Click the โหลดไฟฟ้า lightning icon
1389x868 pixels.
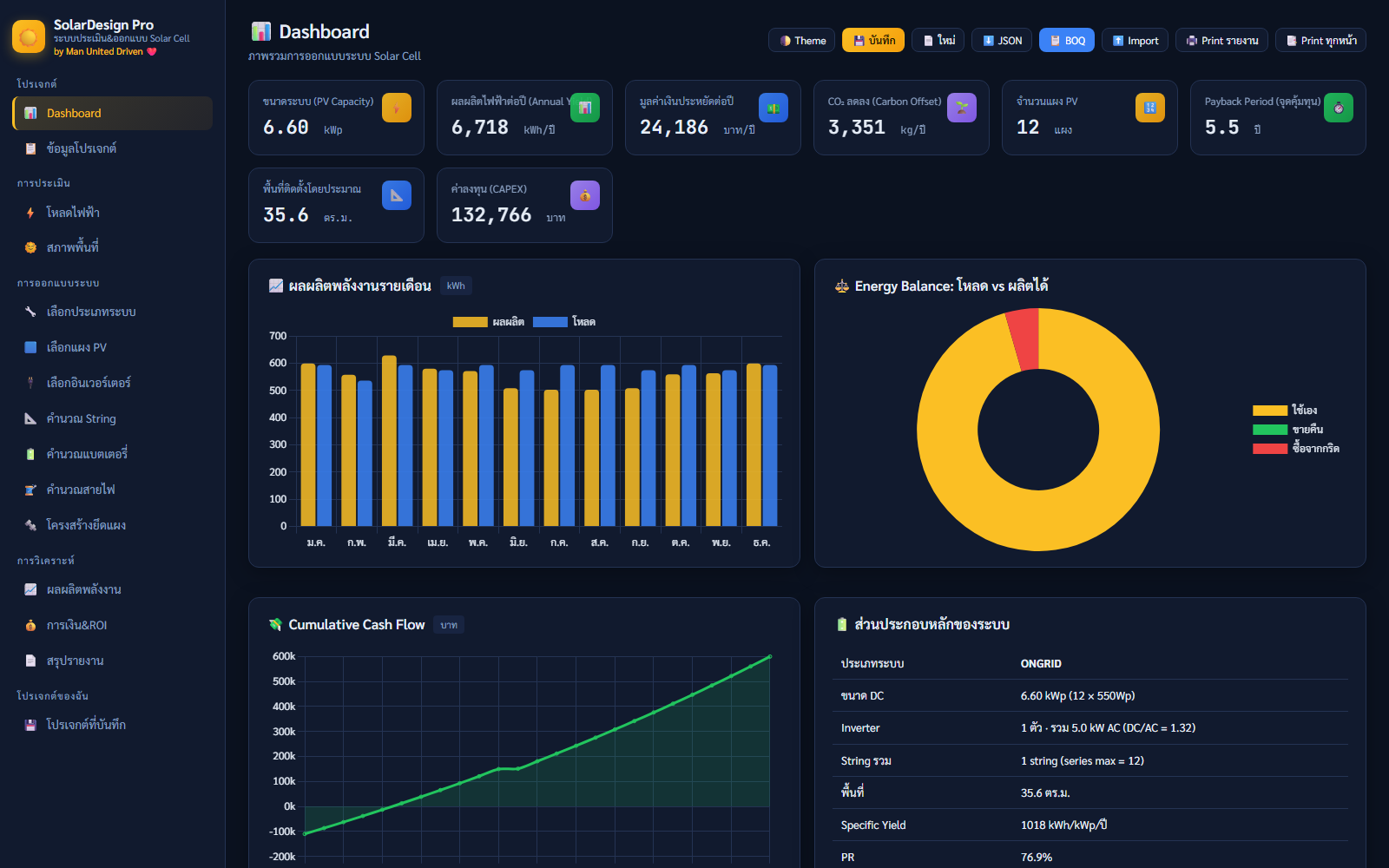[x=30, y=213]
